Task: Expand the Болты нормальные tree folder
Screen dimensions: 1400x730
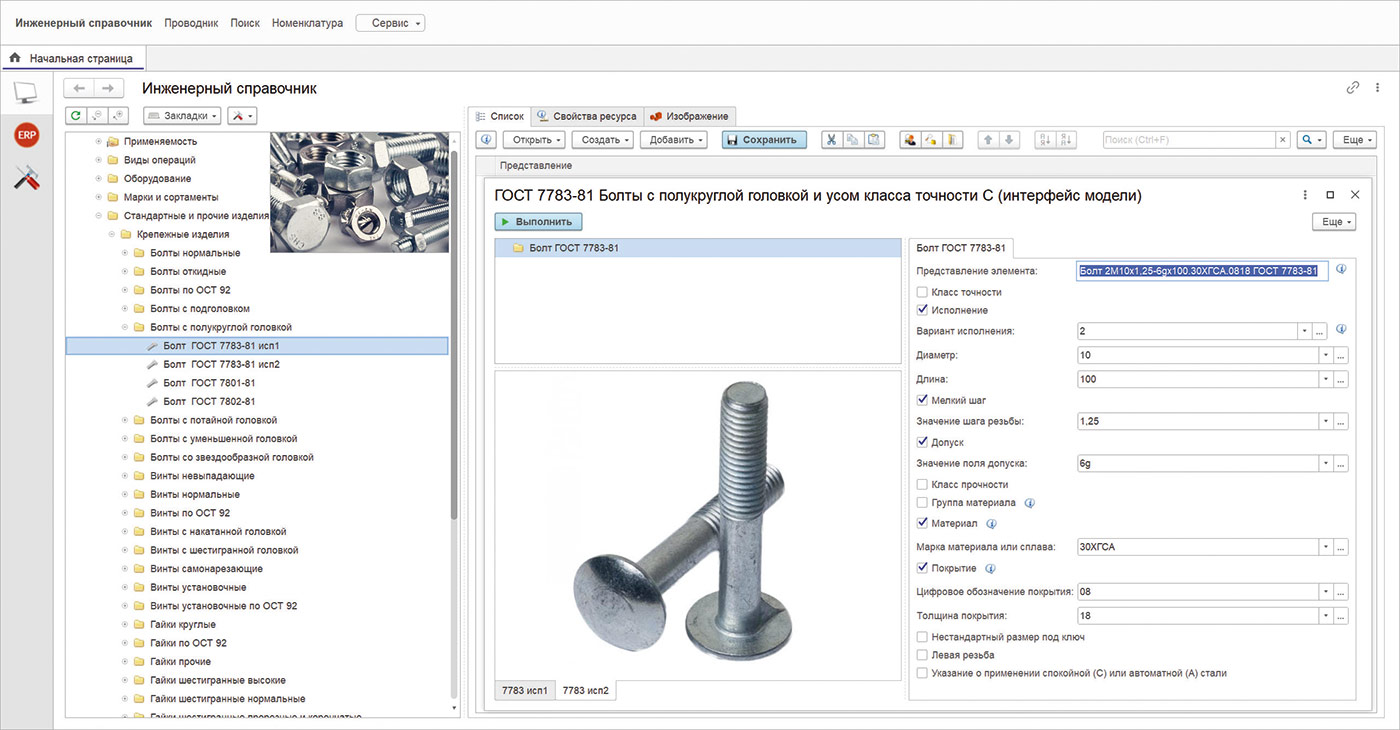Action: point(125,253)
